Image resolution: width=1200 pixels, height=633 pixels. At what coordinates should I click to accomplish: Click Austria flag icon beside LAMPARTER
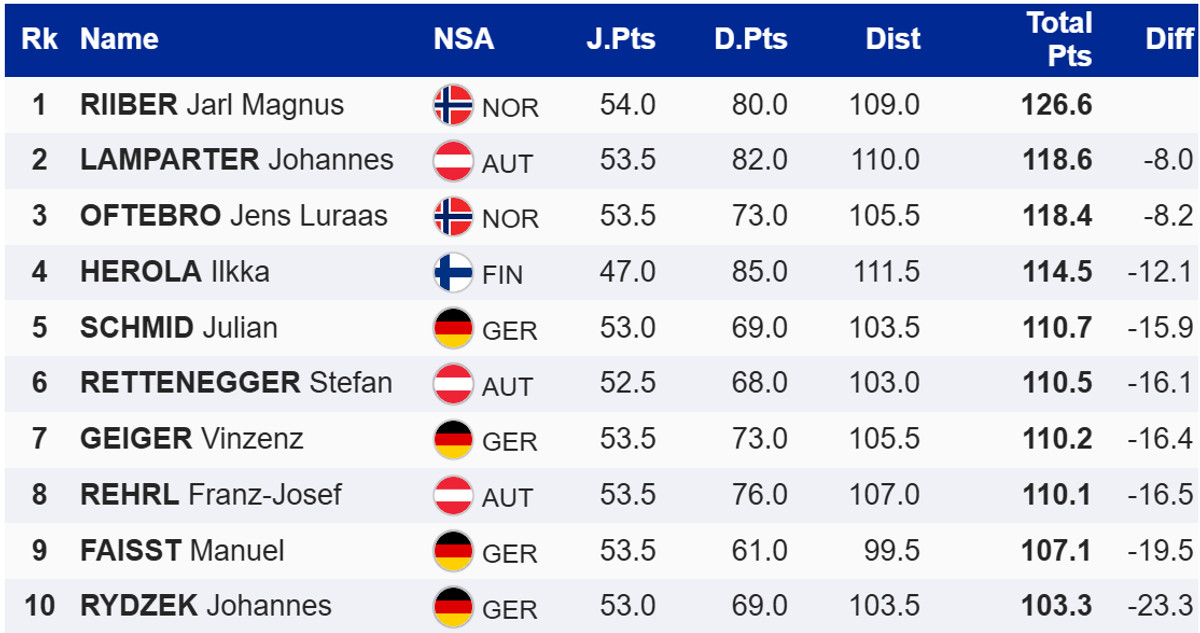coord(453,161)
